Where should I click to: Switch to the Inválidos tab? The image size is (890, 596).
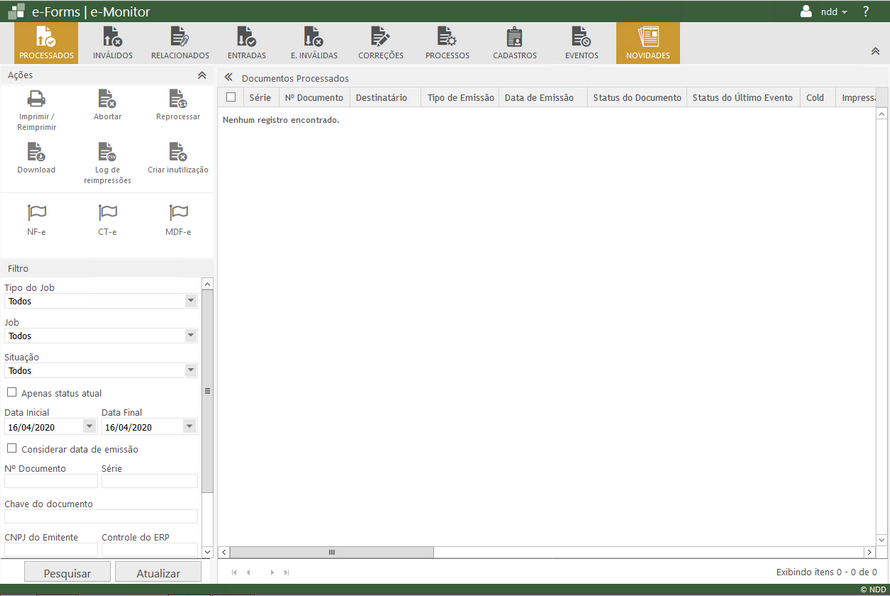(x=112, y=43)
